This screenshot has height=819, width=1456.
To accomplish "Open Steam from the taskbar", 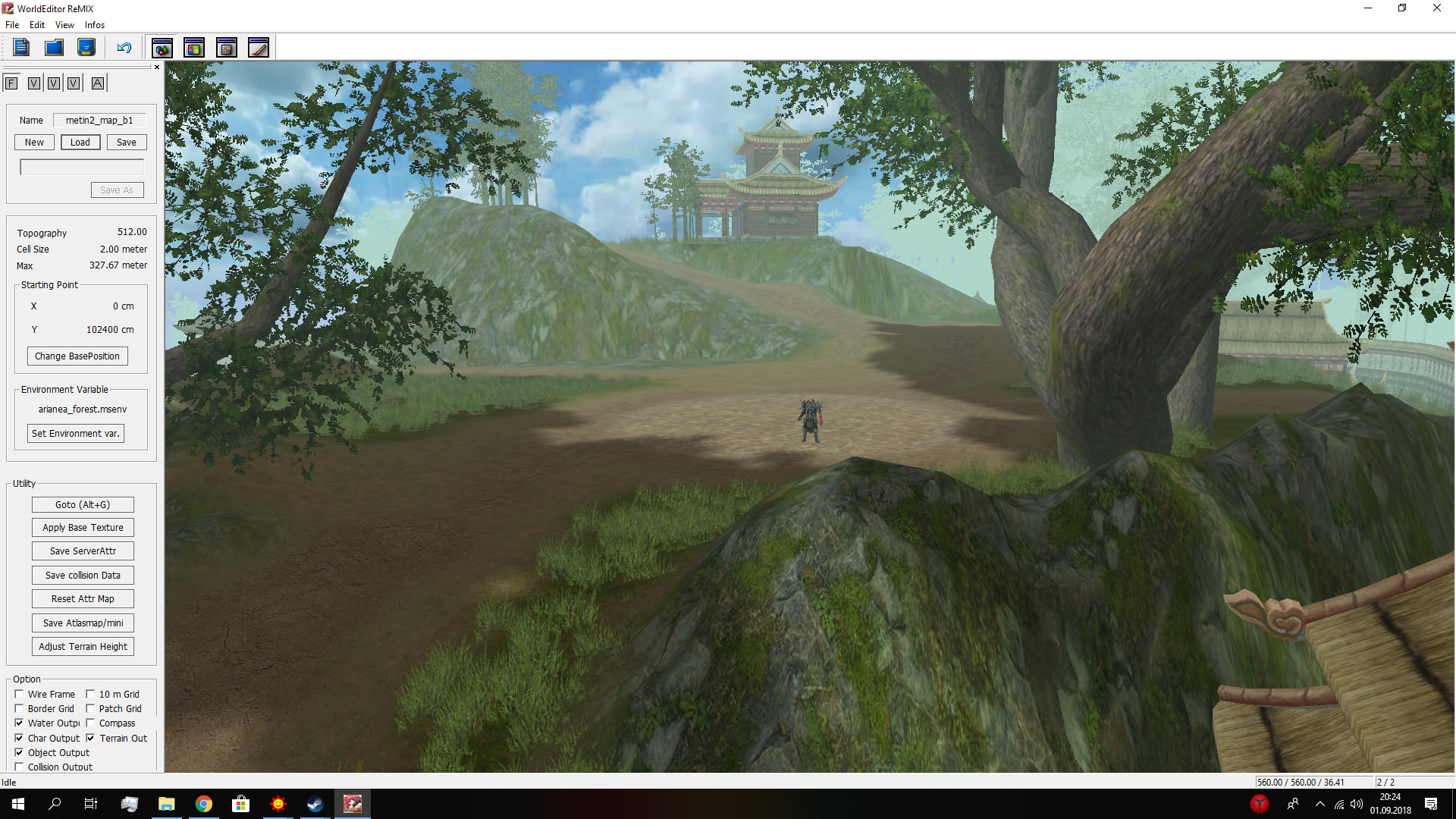I will click(x=315, y=804).
